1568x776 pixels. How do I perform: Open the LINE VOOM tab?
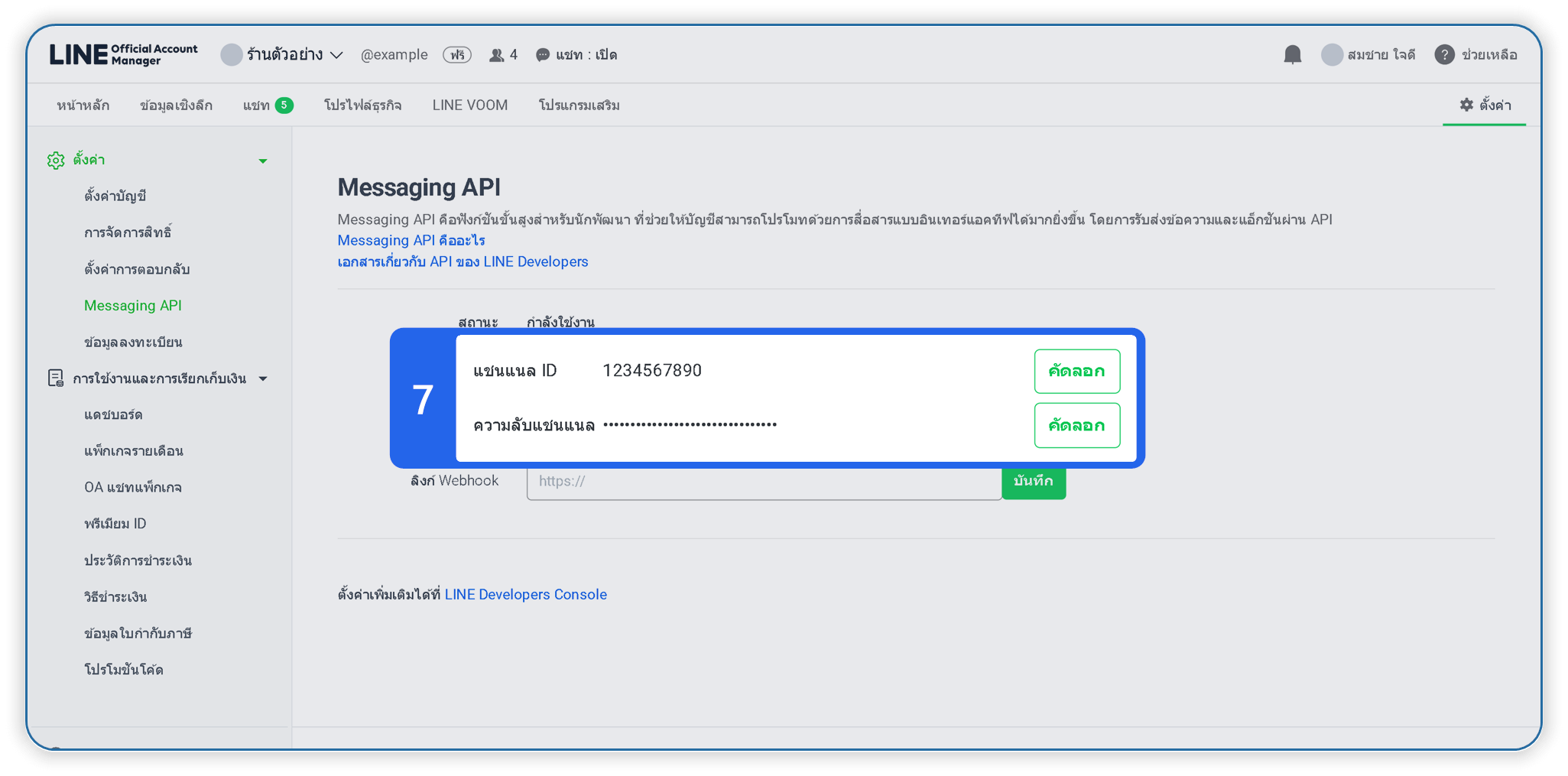coord(470,106)
